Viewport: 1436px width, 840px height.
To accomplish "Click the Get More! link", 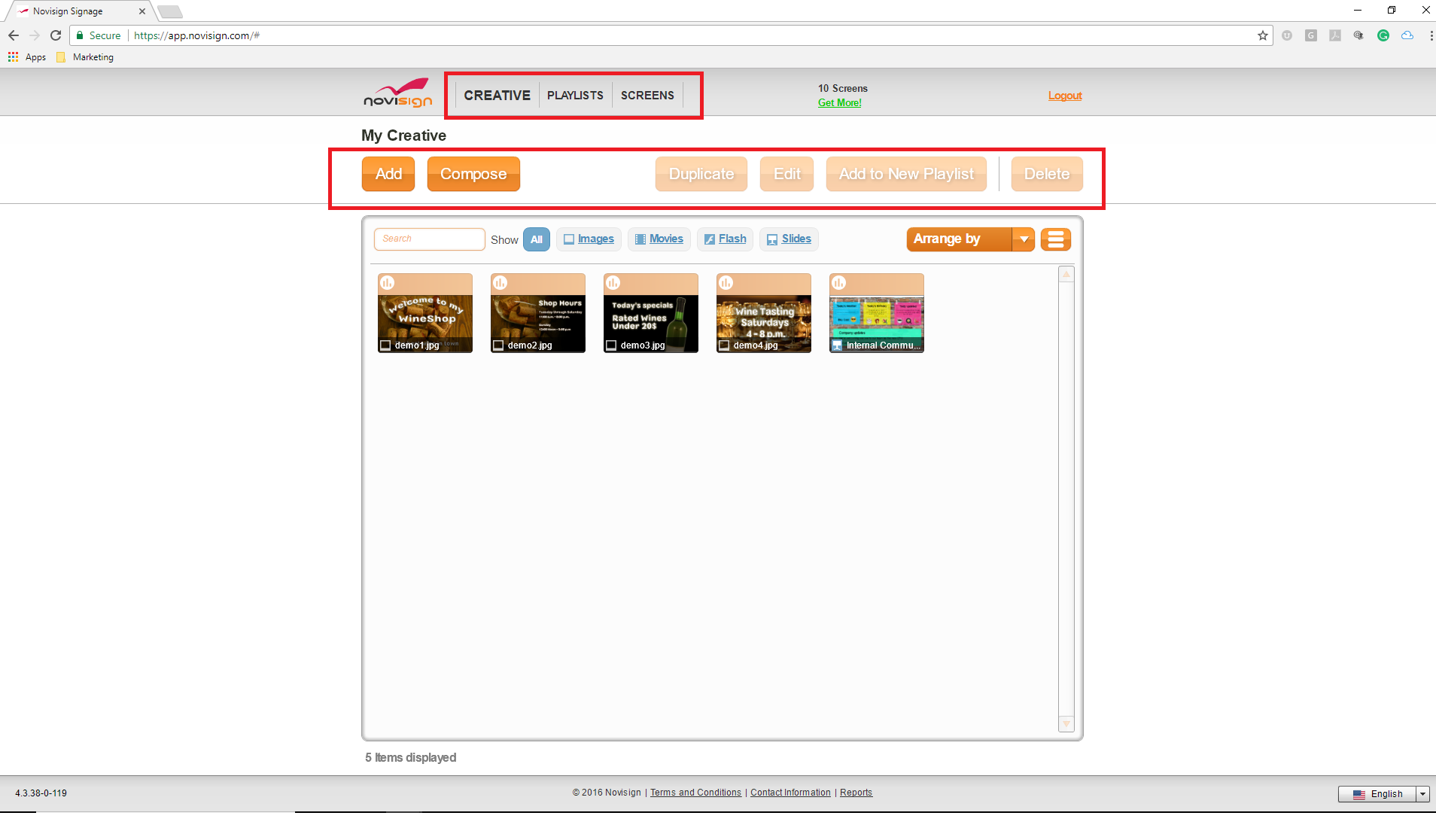I will point(840,103).
